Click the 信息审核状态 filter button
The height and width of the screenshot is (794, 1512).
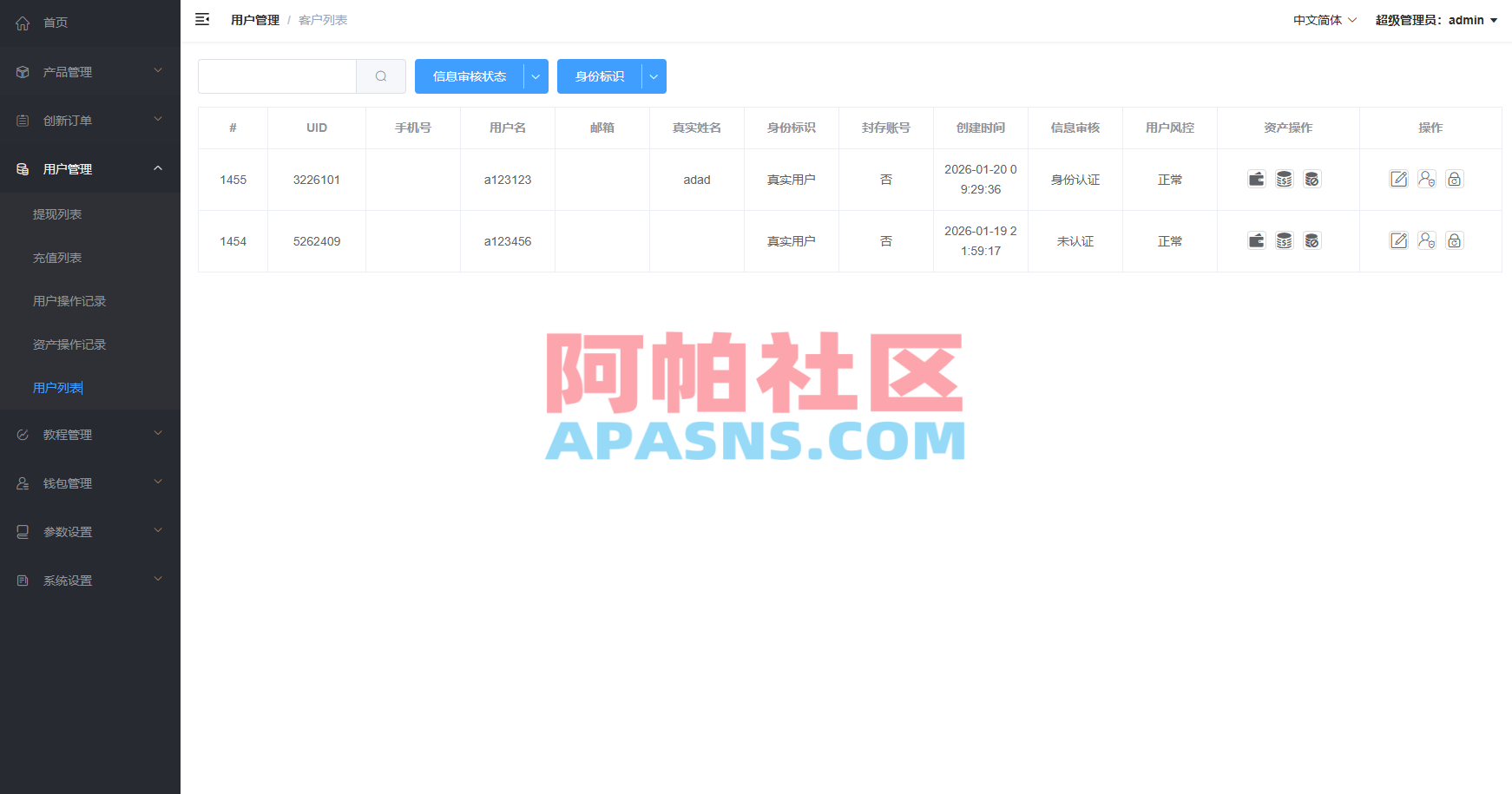470,76
